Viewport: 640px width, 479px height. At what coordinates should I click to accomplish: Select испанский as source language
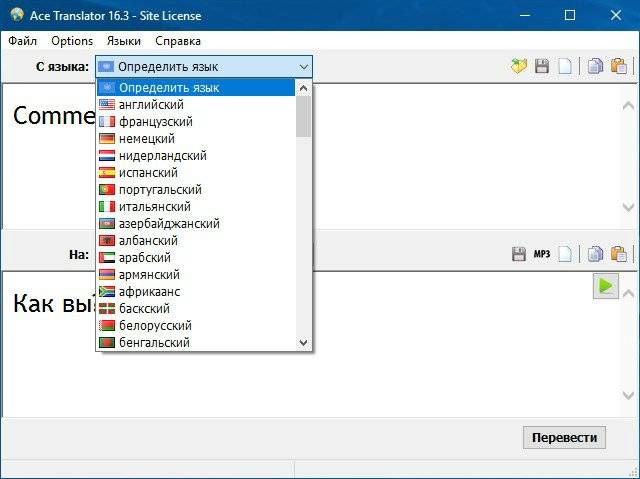point(196,173)
